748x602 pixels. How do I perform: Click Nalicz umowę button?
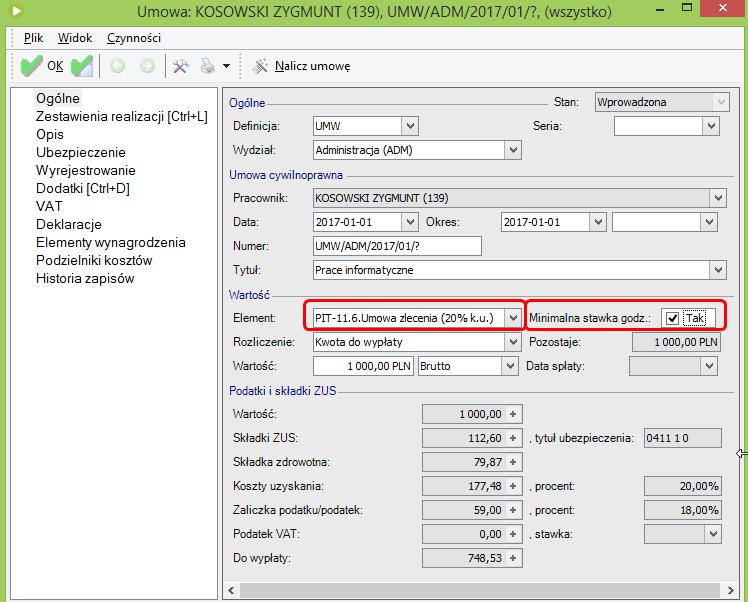301,66
